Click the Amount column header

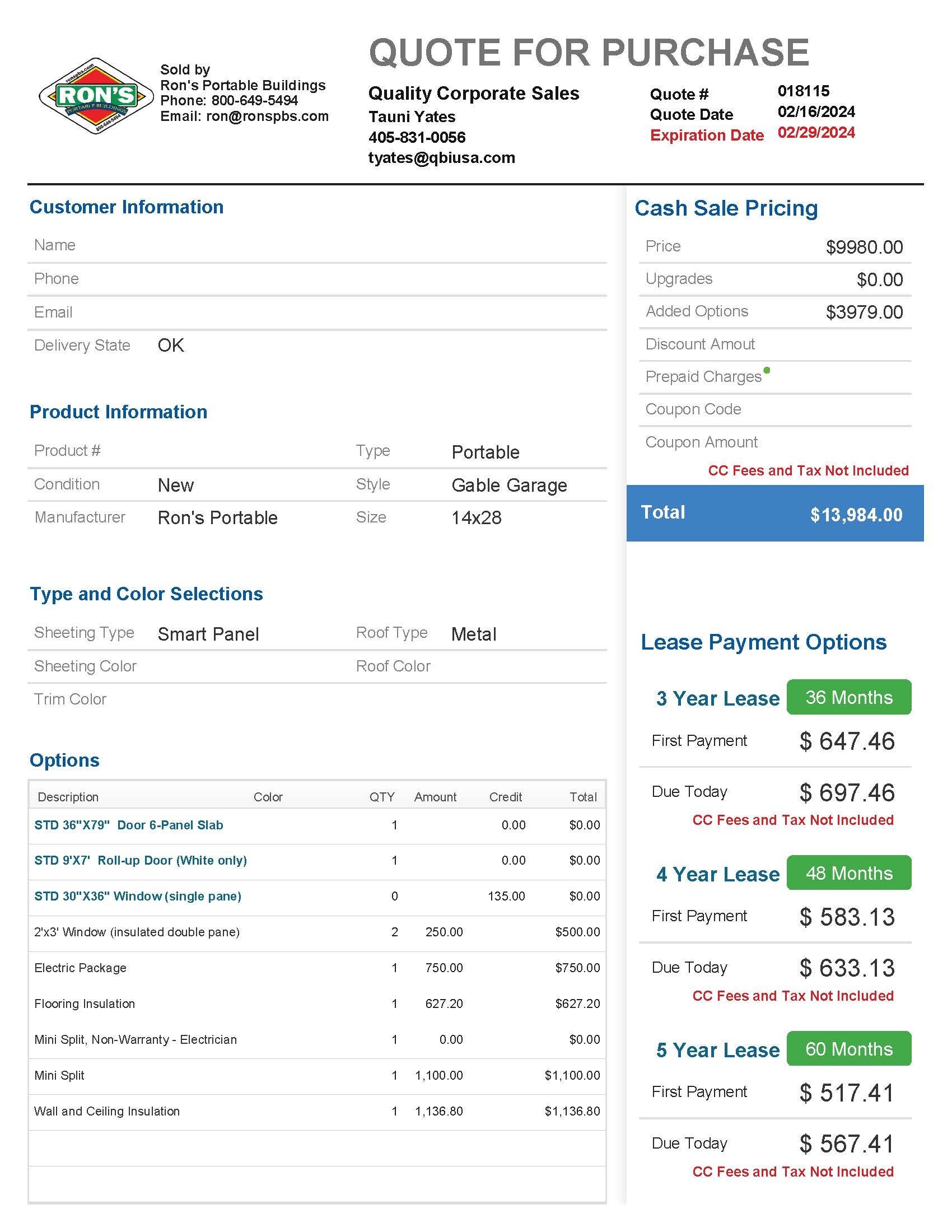click(x=435, y=797)
